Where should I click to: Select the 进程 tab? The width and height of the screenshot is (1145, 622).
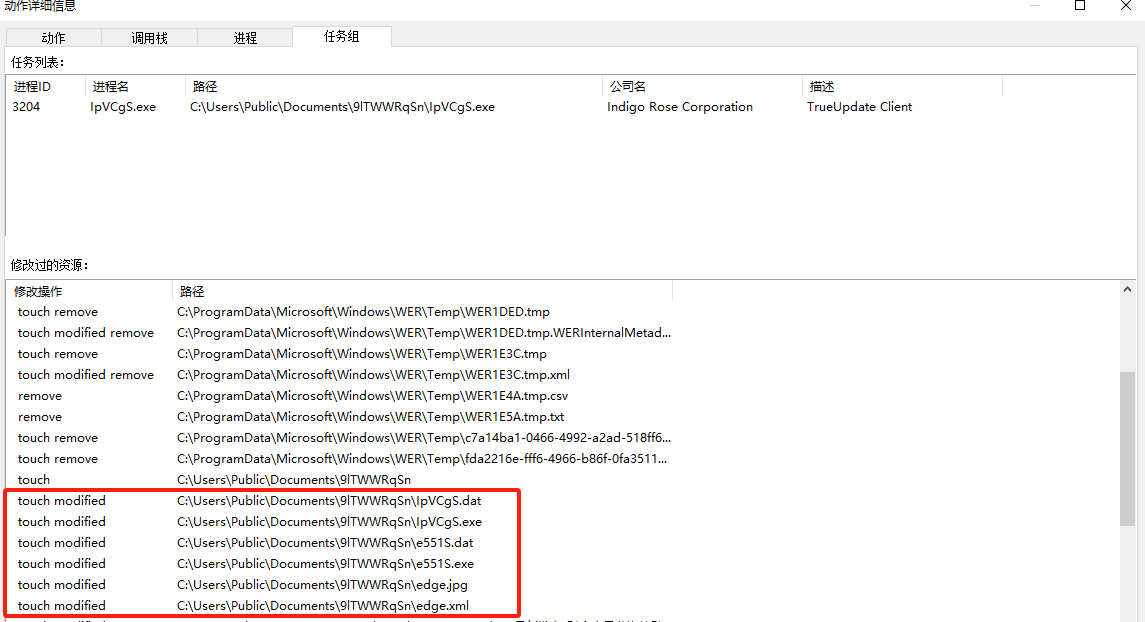pos(245,38)
